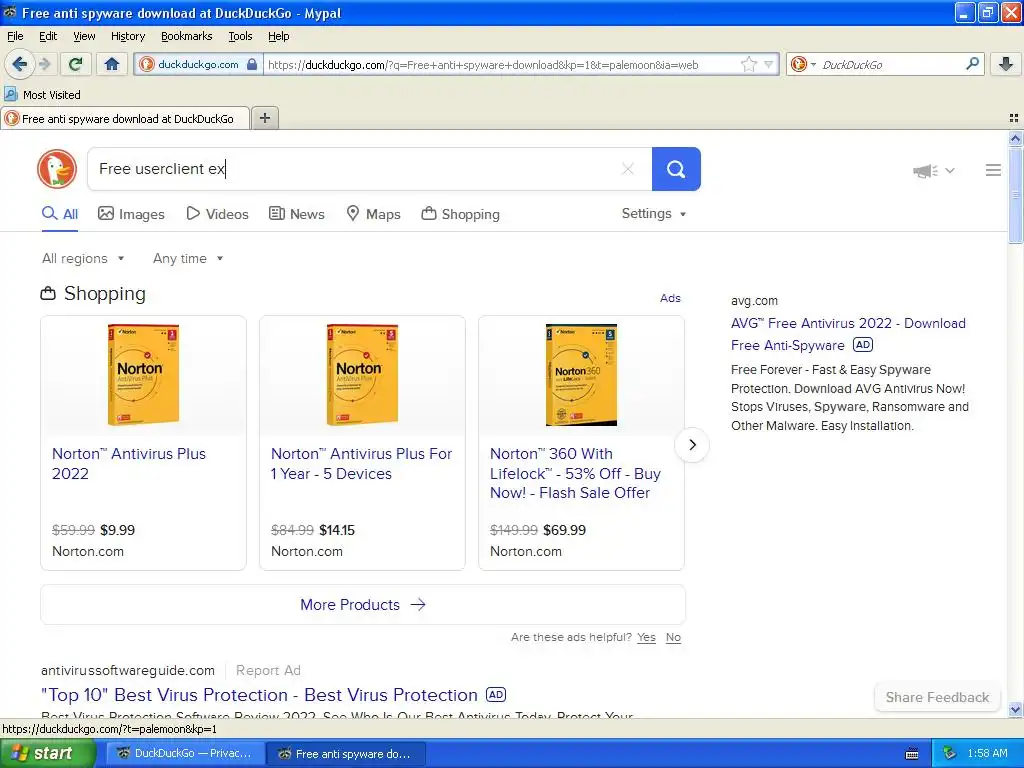Open the Most Visited bookmarks folder
This screenshot has height=768, width=1024.
[x=42, y=95]
